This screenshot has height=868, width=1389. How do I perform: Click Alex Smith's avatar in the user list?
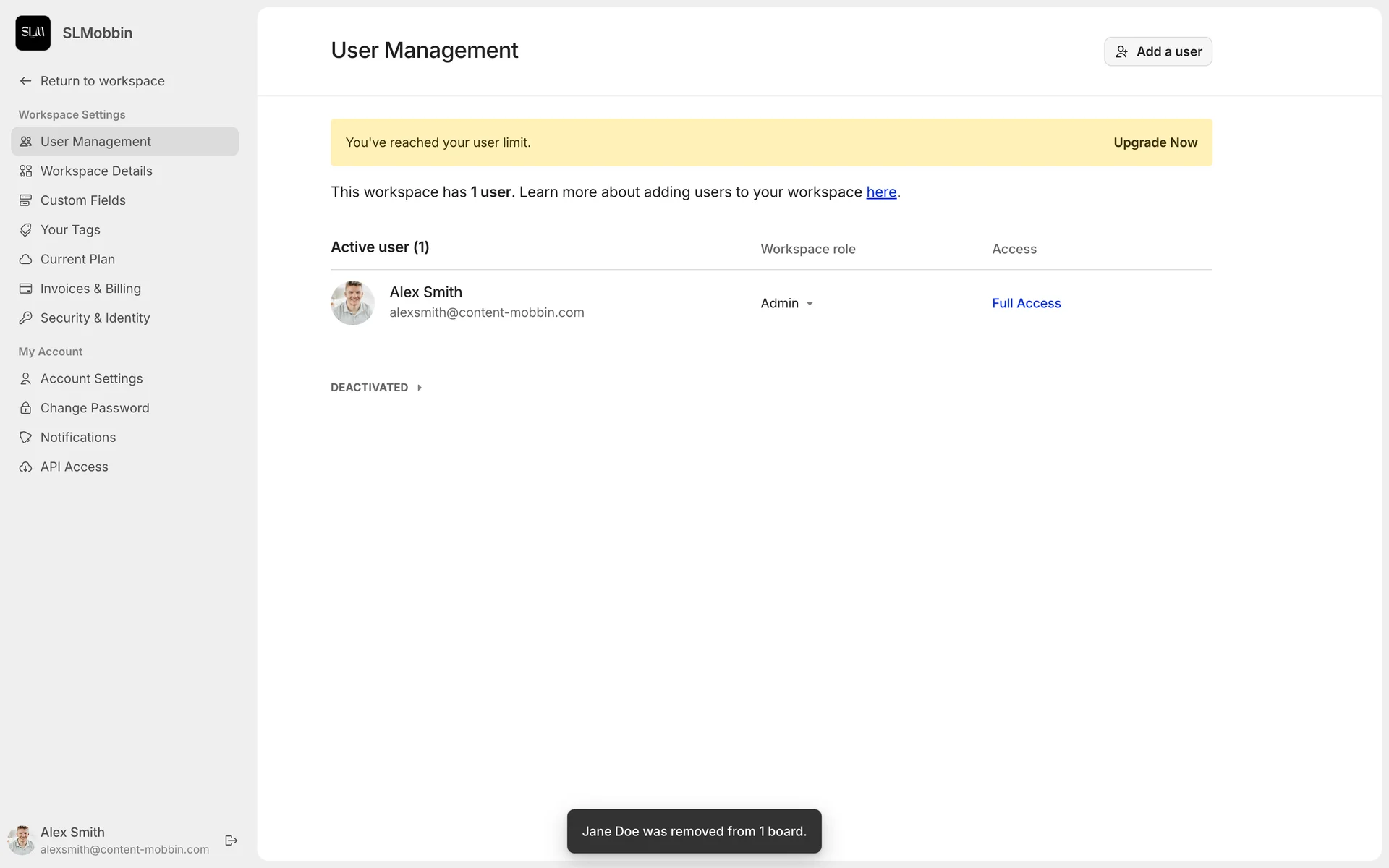tap(352, 303)
